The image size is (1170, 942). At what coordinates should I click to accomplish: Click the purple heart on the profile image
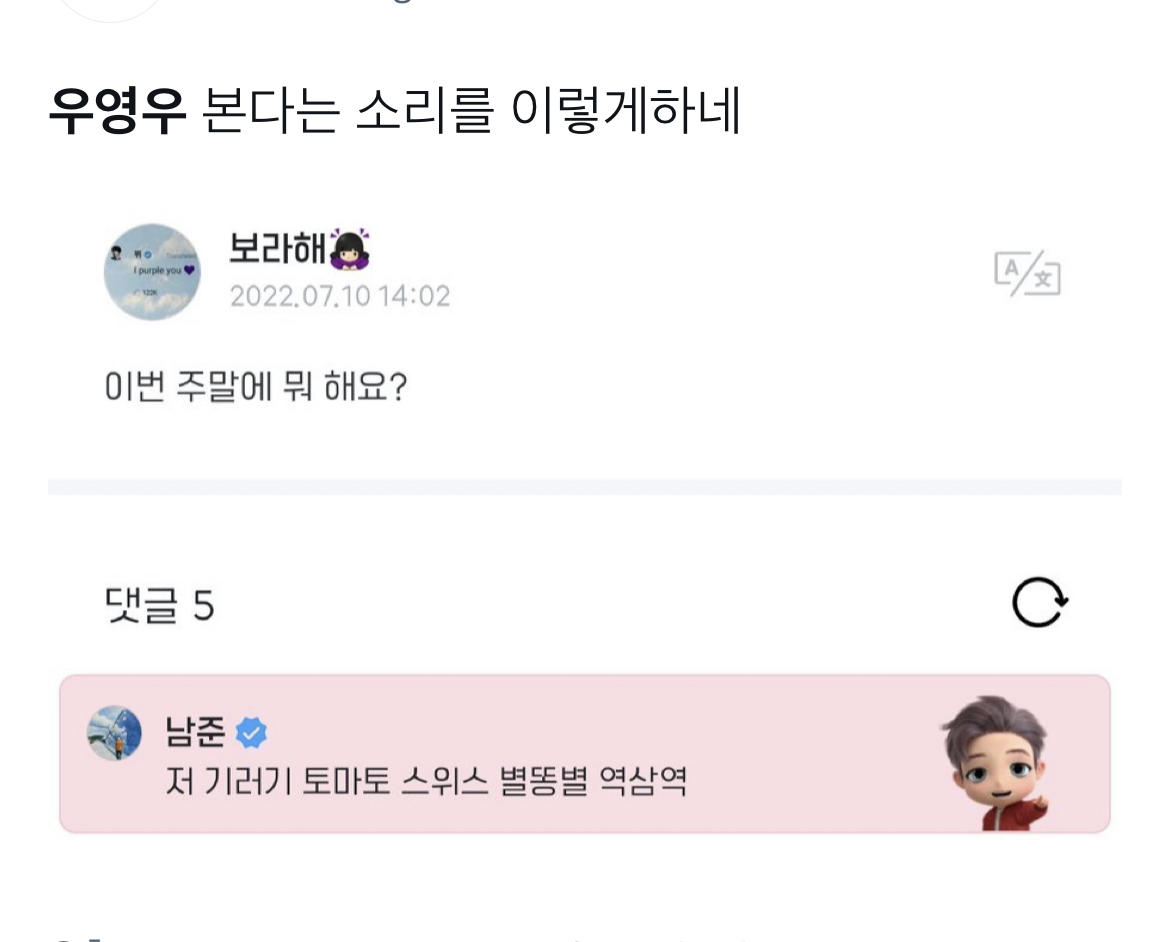pos(191,270)
